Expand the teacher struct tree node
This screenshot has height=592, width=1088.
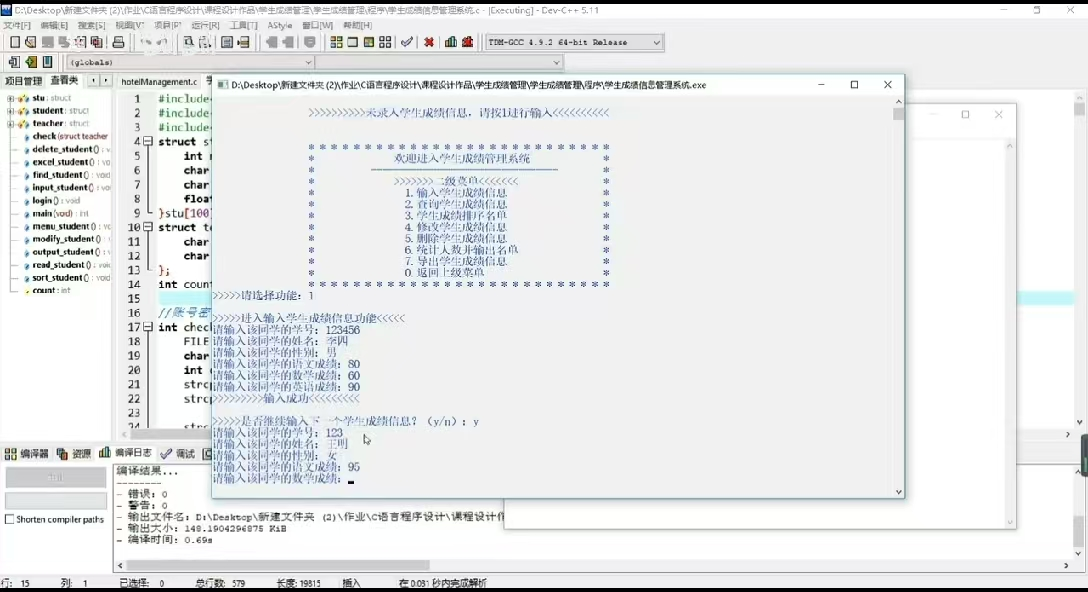(x=10, y=124)
